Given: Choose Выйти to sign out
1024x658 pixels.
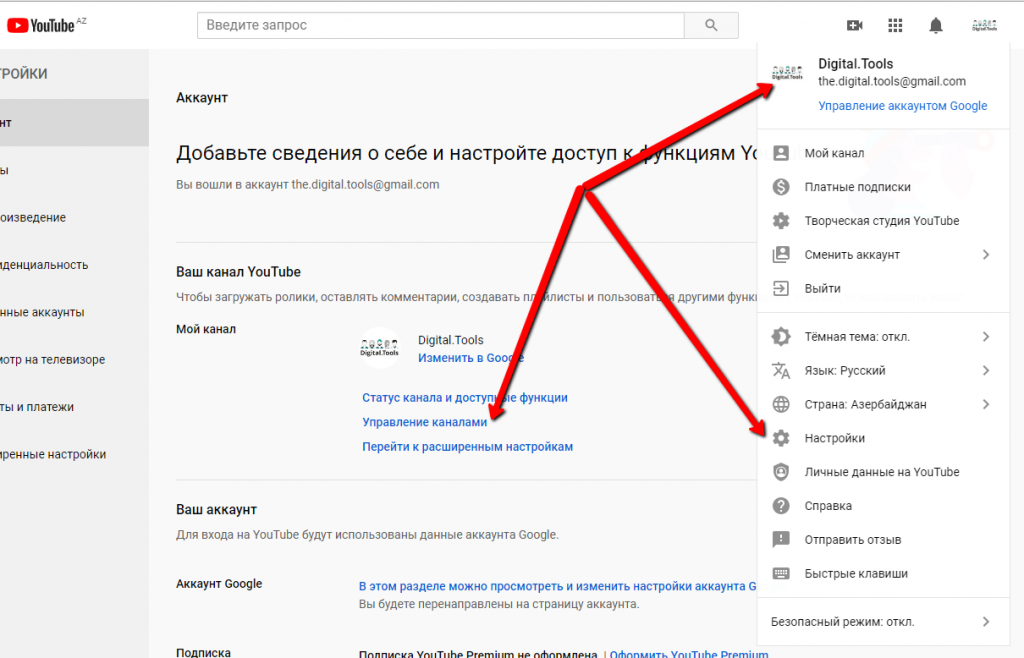Looking at the screenshot, I should click(884, 289).
